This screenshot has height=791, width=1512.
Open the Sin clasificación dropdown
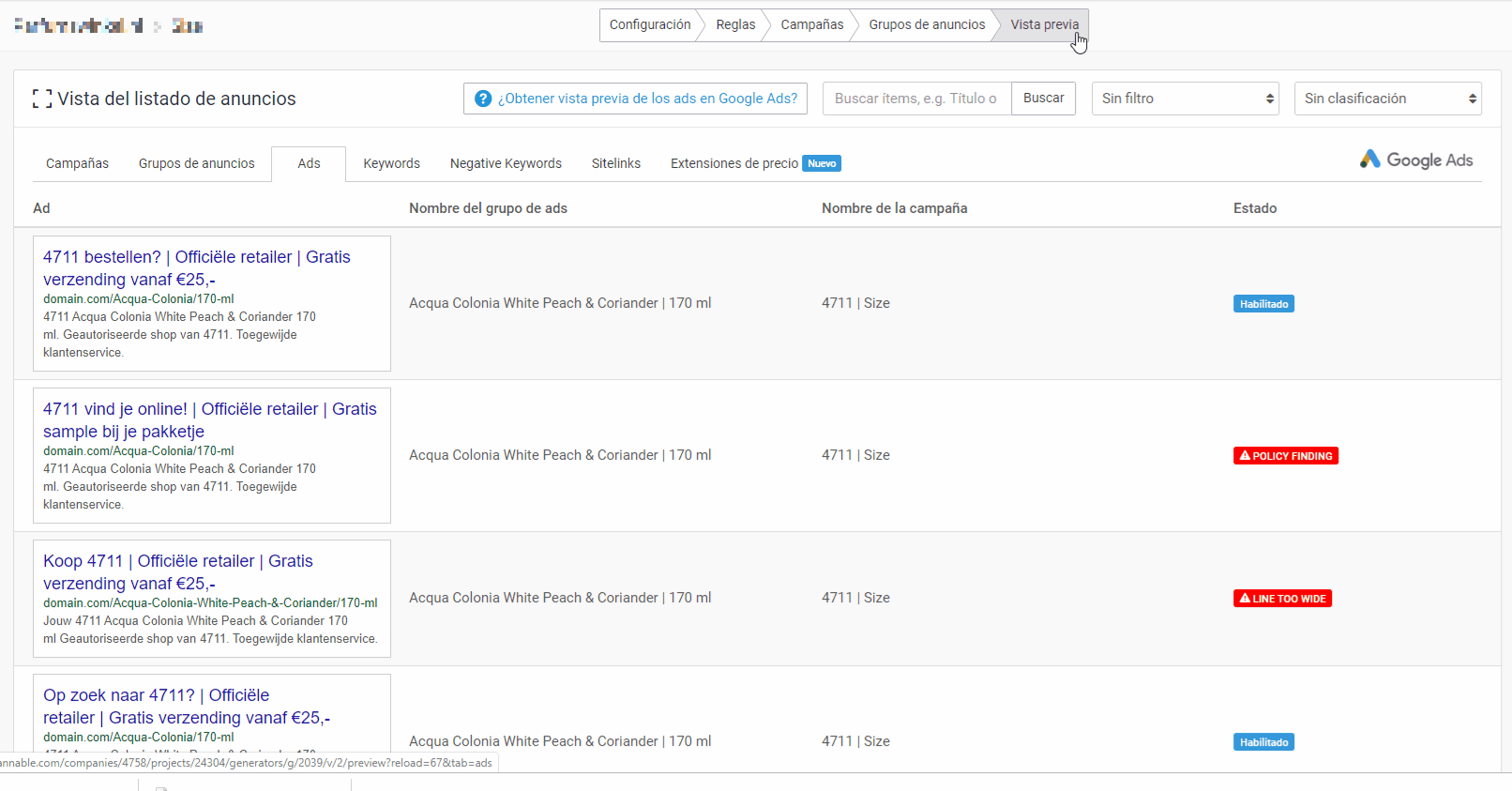pos(1388,99)
